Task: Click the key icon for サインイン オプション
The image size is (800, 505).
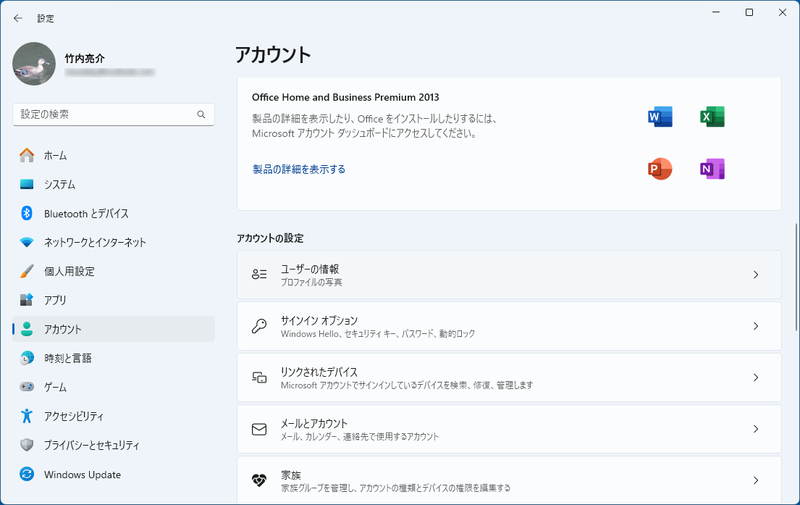Action: [259, 326]
